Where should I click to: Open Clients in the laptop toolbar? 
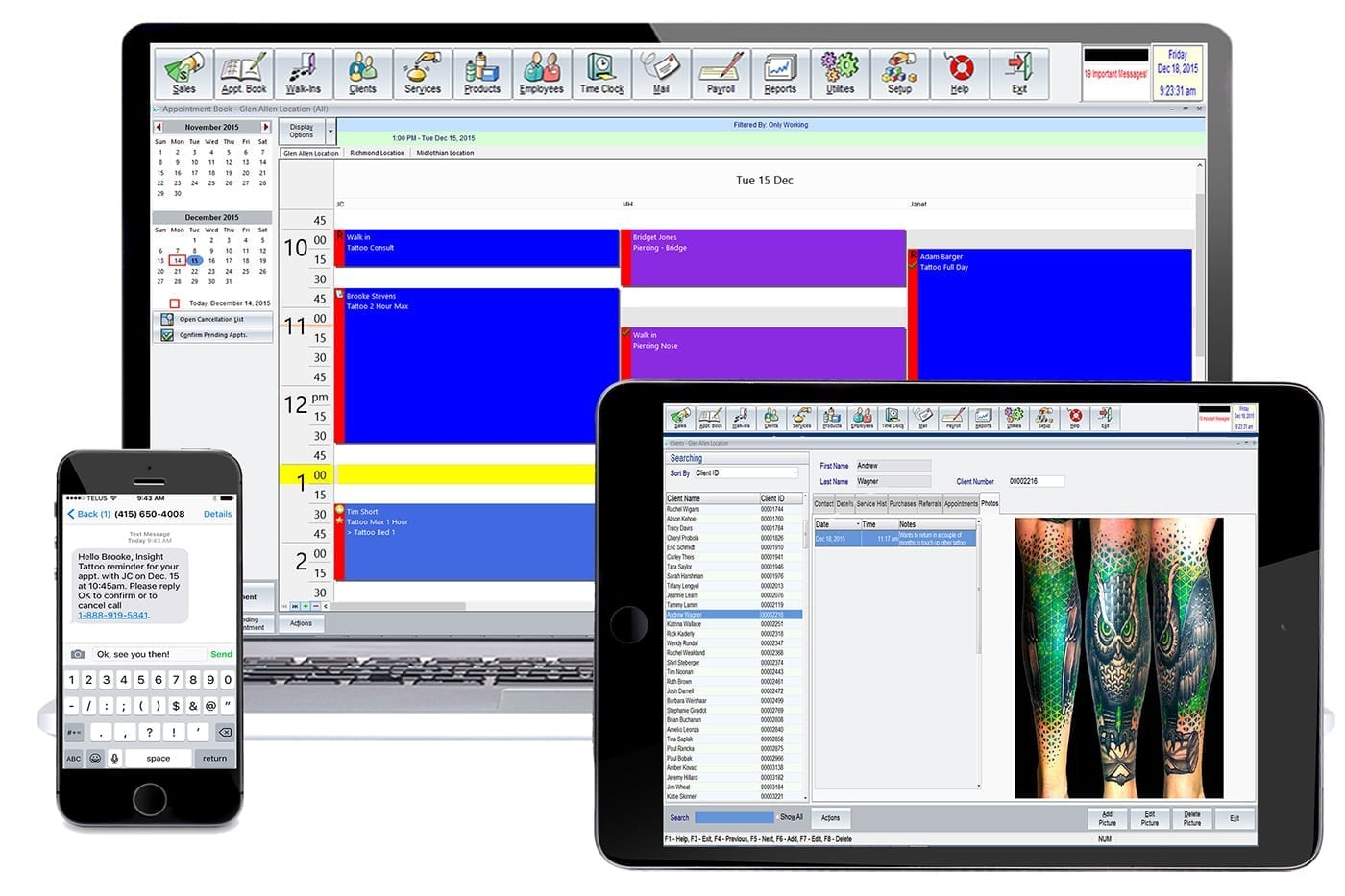(362, 74)
